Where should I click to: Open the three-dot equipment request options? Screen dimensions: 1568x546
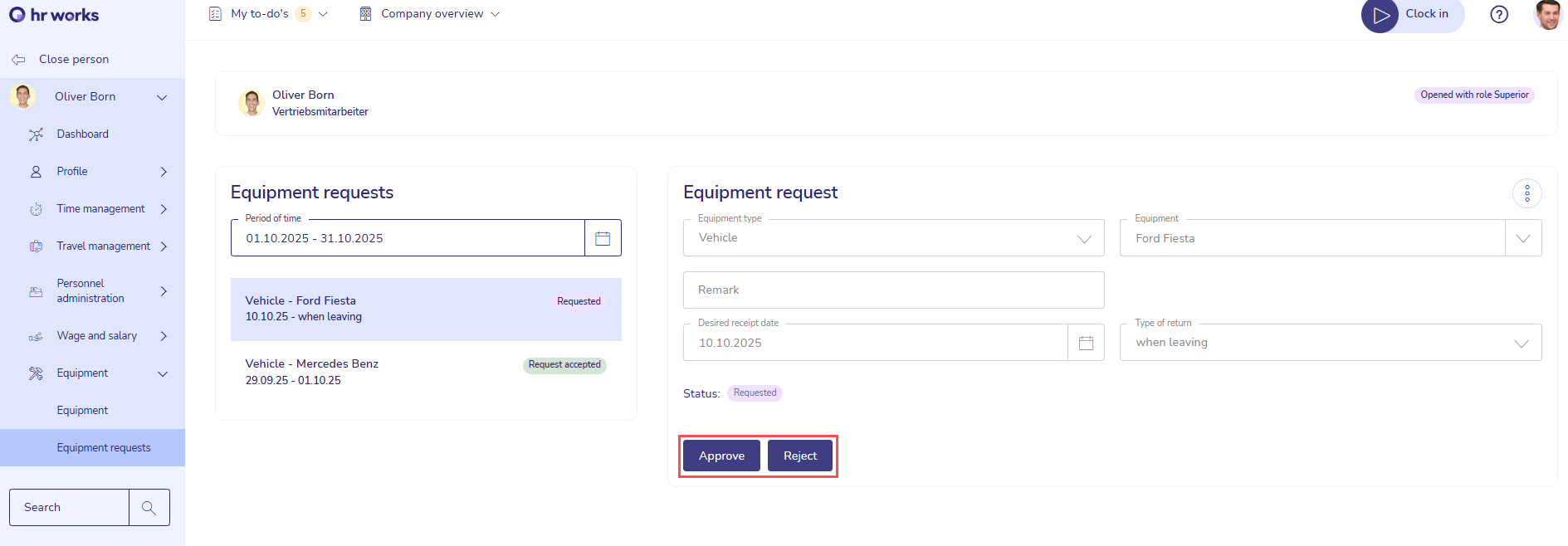pos(1526,193)
